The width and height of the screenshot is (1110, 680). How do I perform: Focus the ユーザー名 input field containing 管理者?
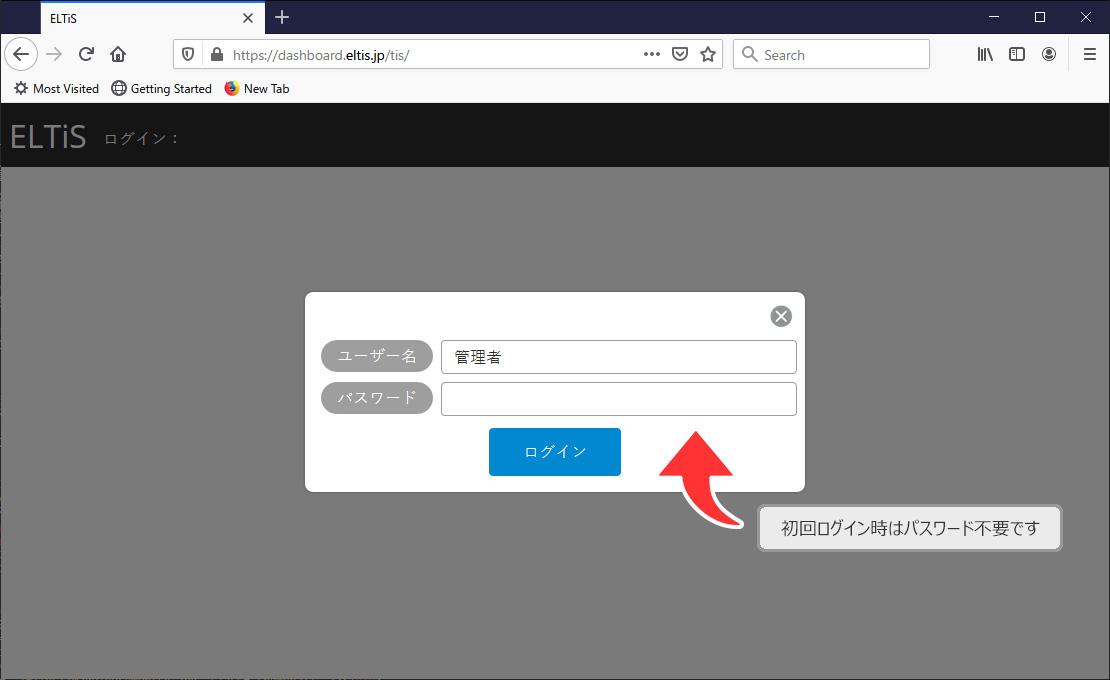coord(619,357)
